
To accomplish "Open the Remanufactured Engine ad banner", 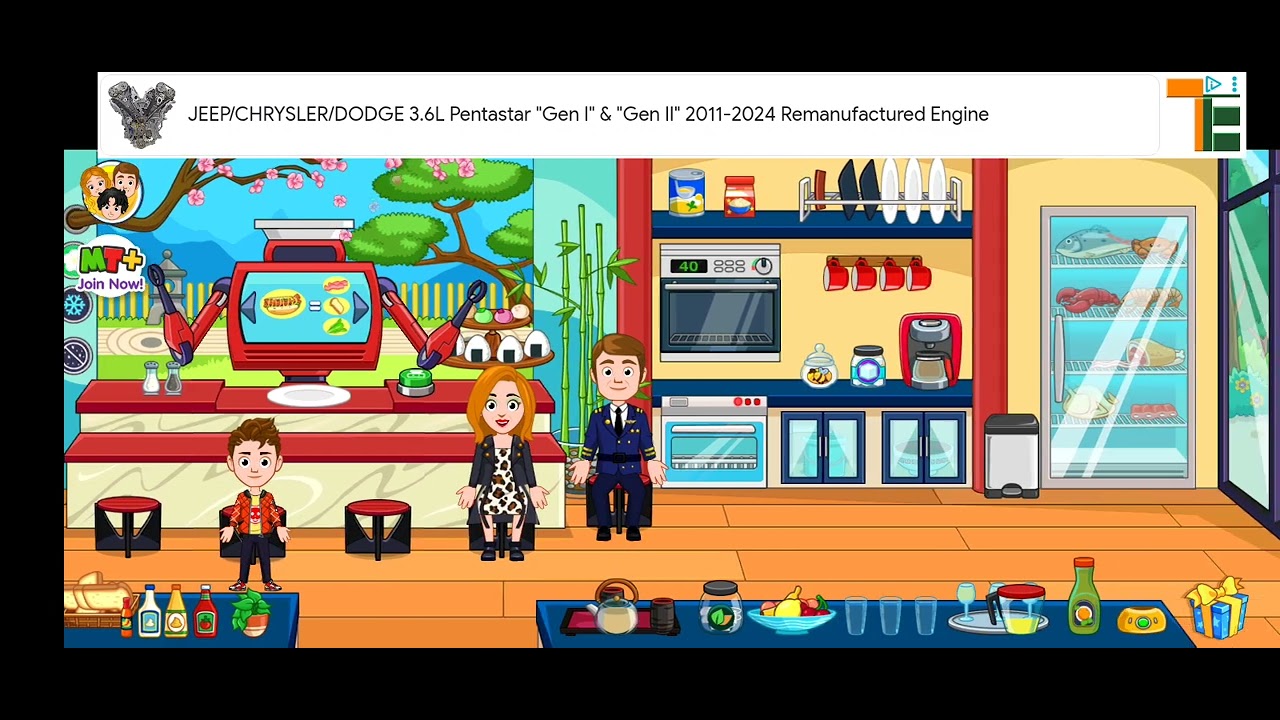I will click(x=628, y=114).
